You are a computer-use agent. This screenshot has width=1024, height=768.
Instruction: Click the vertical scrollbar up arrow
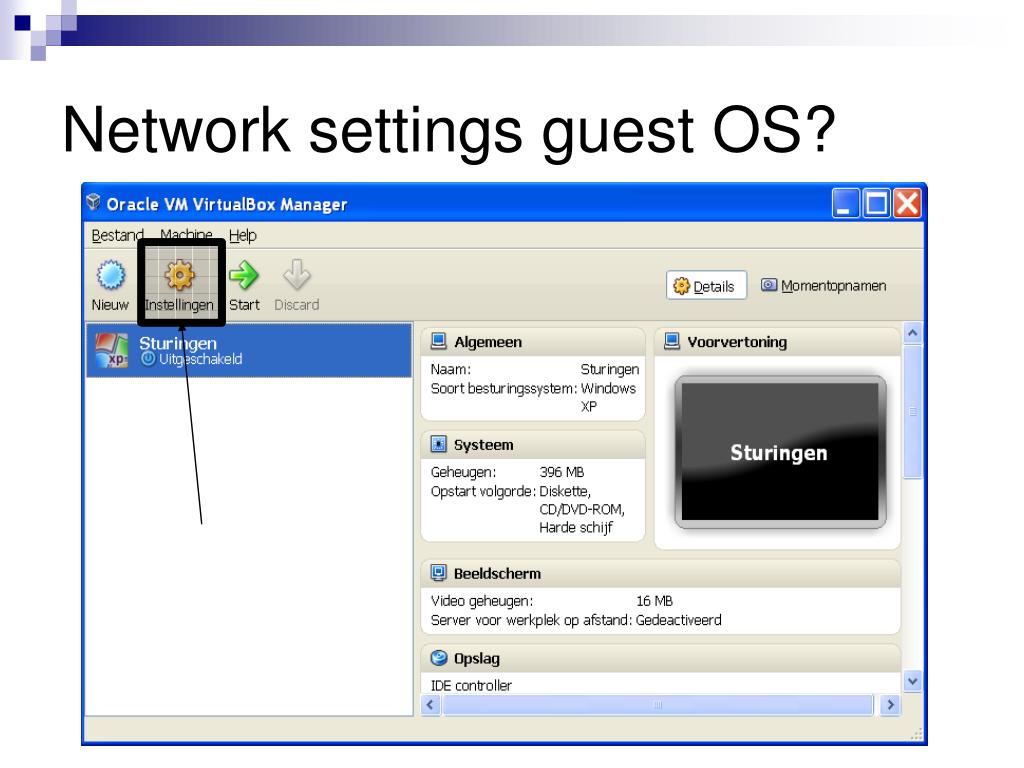912,333
